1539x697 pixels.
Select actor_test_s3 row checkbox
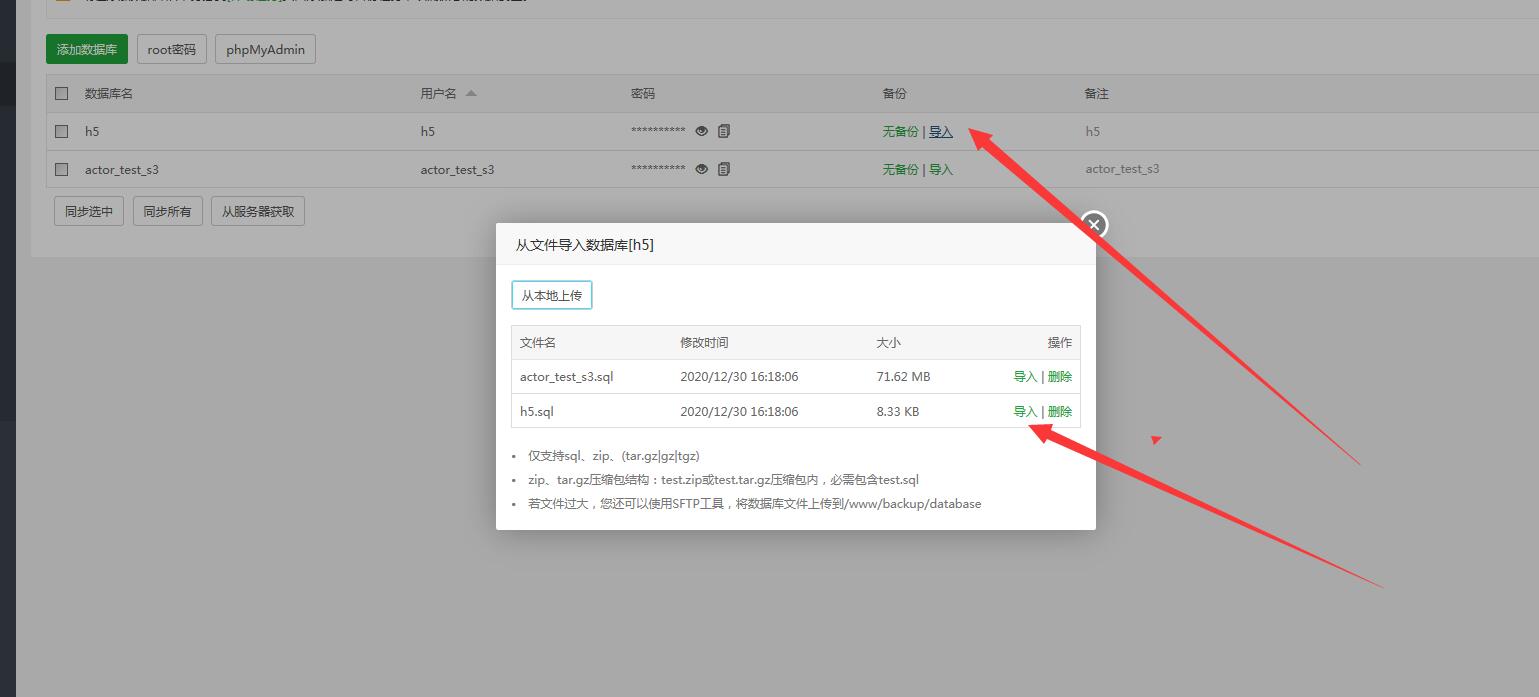(x=62, y=169)
